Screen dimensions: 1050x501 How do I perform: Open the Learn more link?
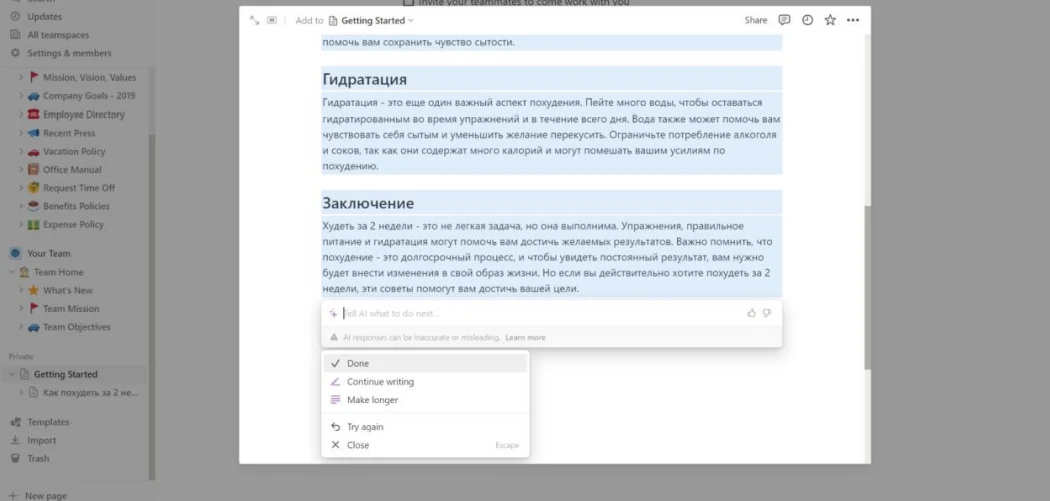click(525, 338)
